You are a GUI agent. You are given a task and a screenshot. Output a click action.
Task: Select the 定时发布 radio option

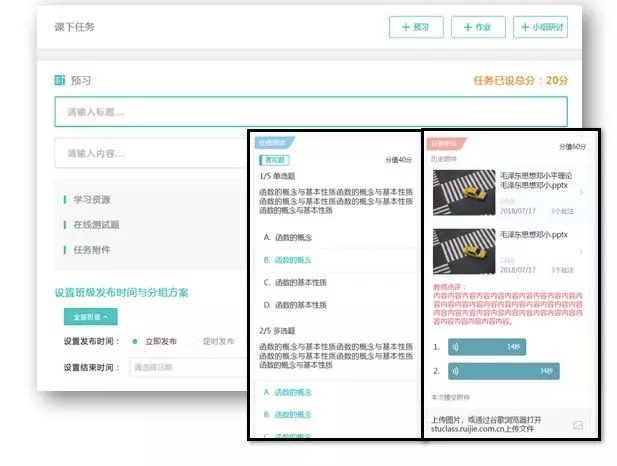coord(193,341)
